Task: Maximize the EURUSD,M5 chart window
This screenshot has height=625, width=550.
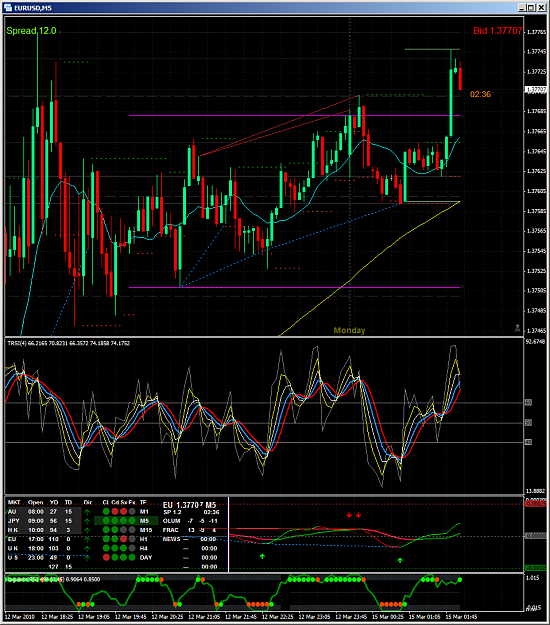Action: coord(532,8)
